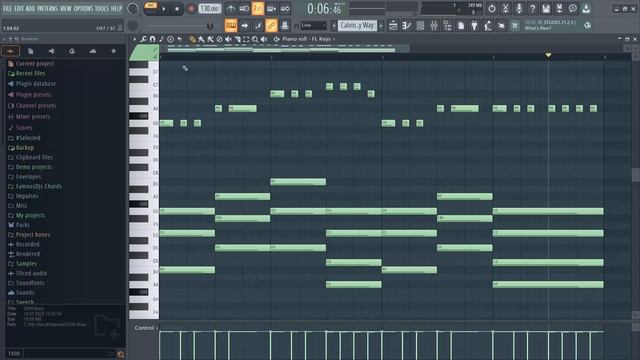
Task: Open the Piano roll view icon
Action: pyautogui.click(x=407, y=26)
